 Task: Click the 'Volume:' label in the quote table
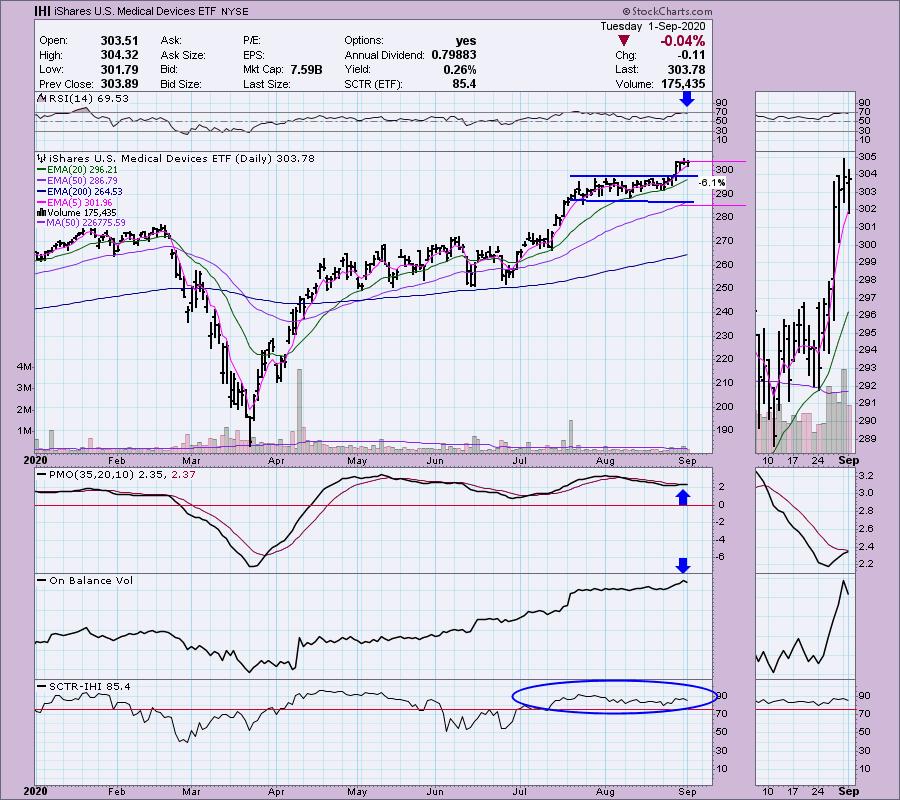point(634,84)
